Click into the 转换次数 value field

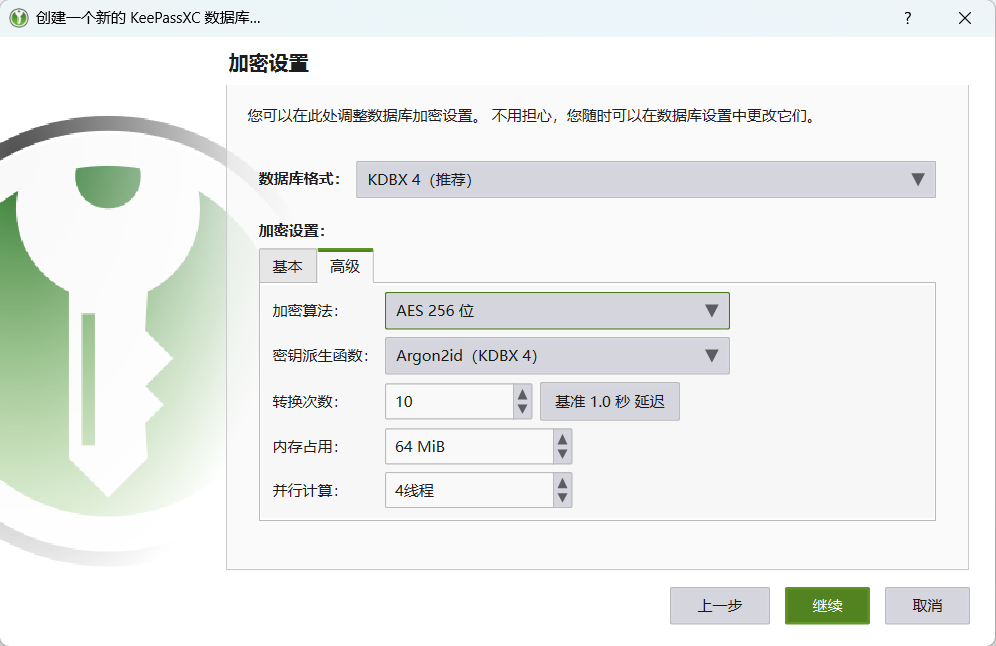[448, 402]
